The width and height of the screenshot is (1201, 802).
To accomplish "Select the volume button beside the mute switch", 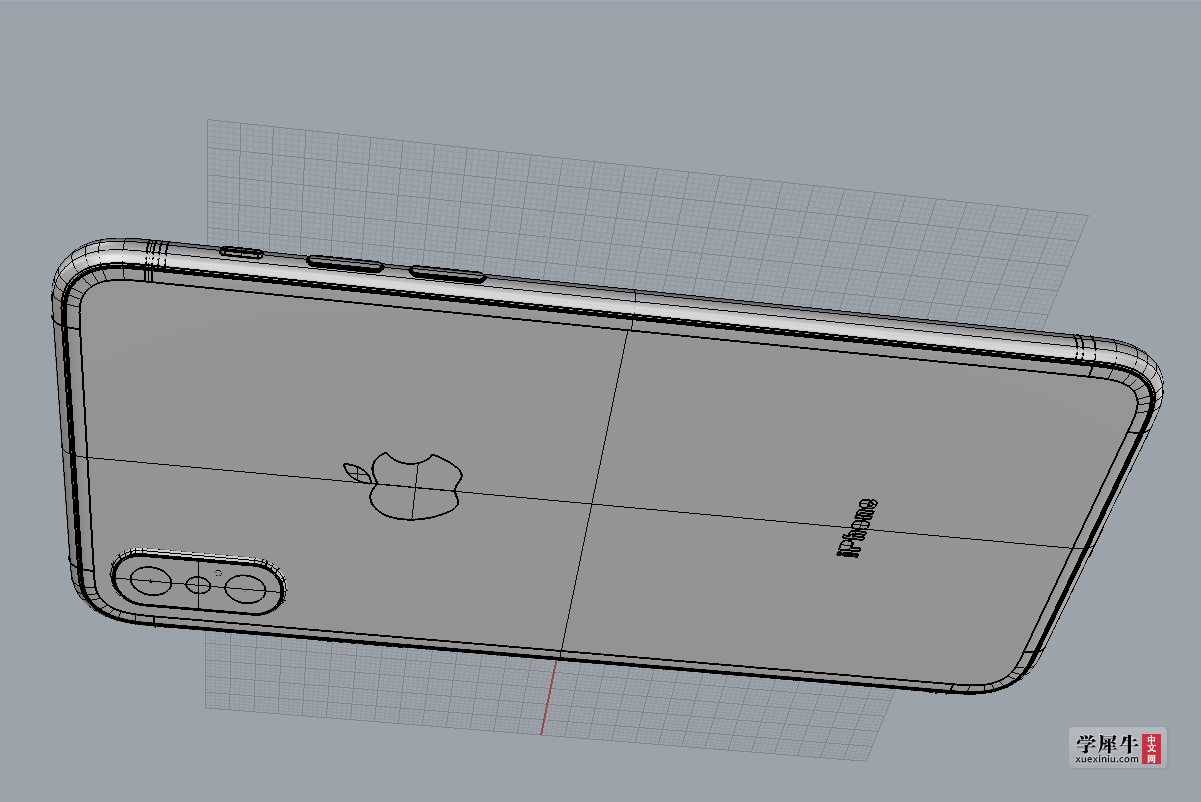I will (345, 264).
